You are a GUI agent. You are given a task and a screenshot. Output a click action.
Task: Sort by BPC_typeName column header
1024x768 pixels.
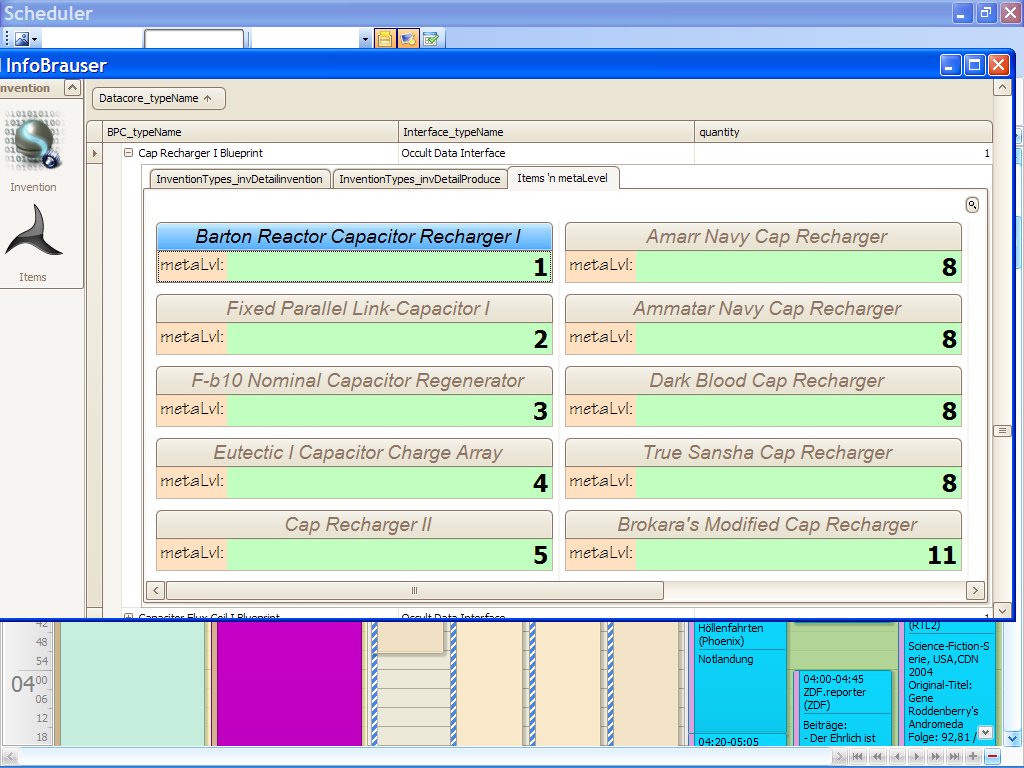pyautogui.click(x=251, y=132)
